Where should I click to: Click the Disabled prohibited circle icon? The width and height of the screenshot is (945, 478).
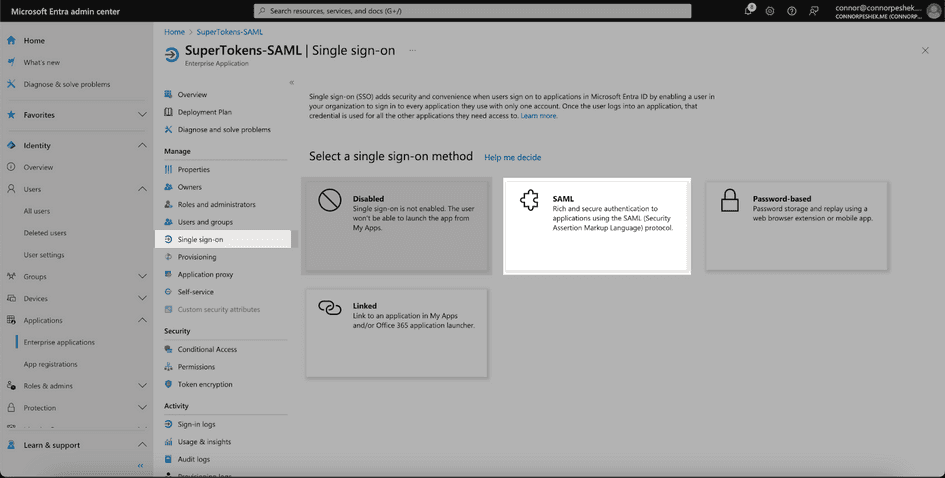click(330, 201)
